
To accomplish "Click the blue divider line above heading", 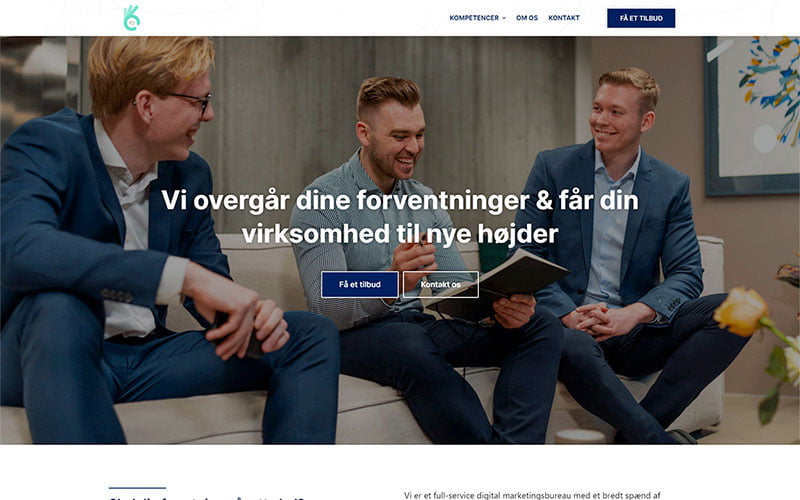I will pos(137,488).
